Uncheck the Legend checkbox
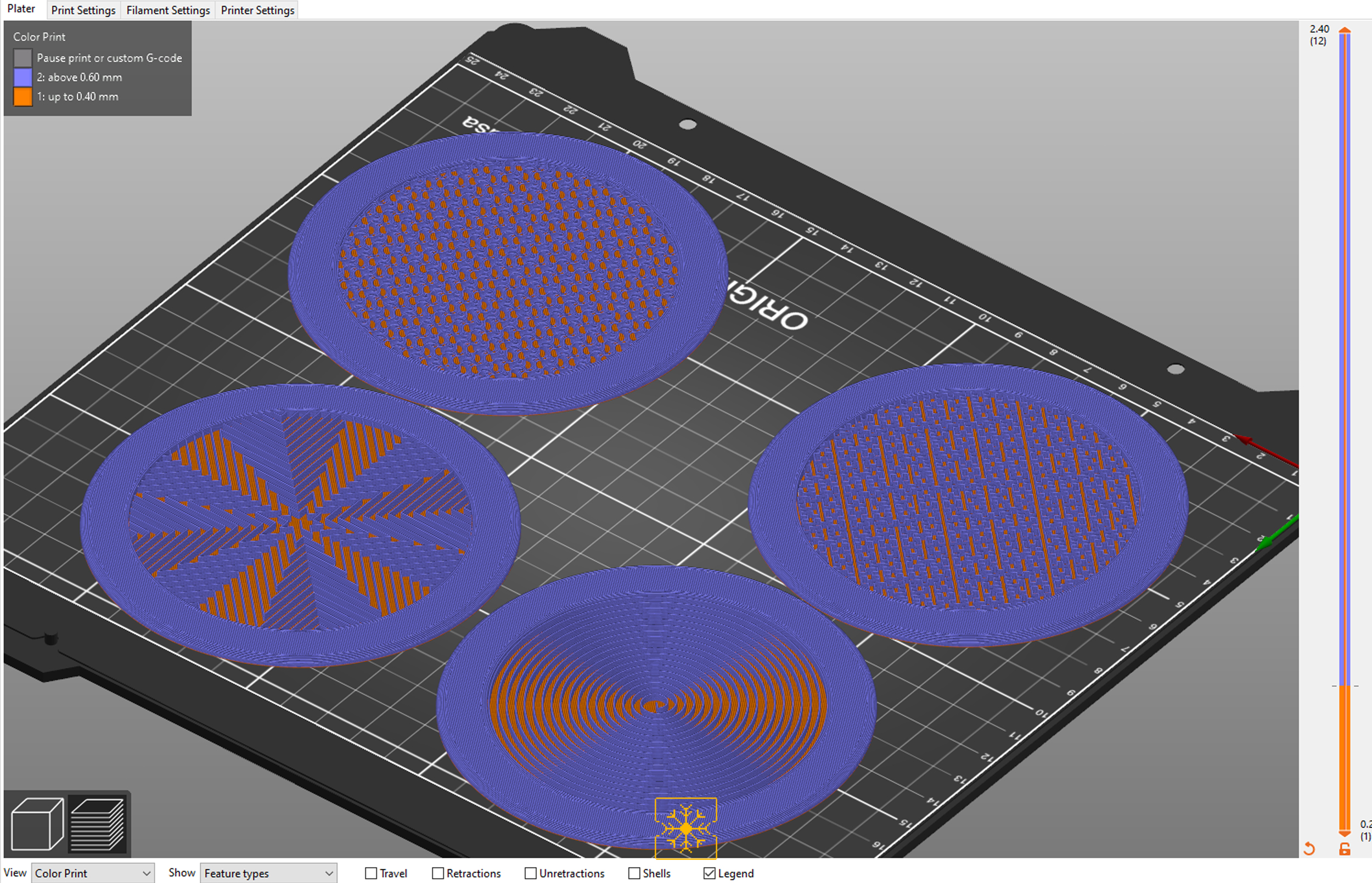 point(709,873)
